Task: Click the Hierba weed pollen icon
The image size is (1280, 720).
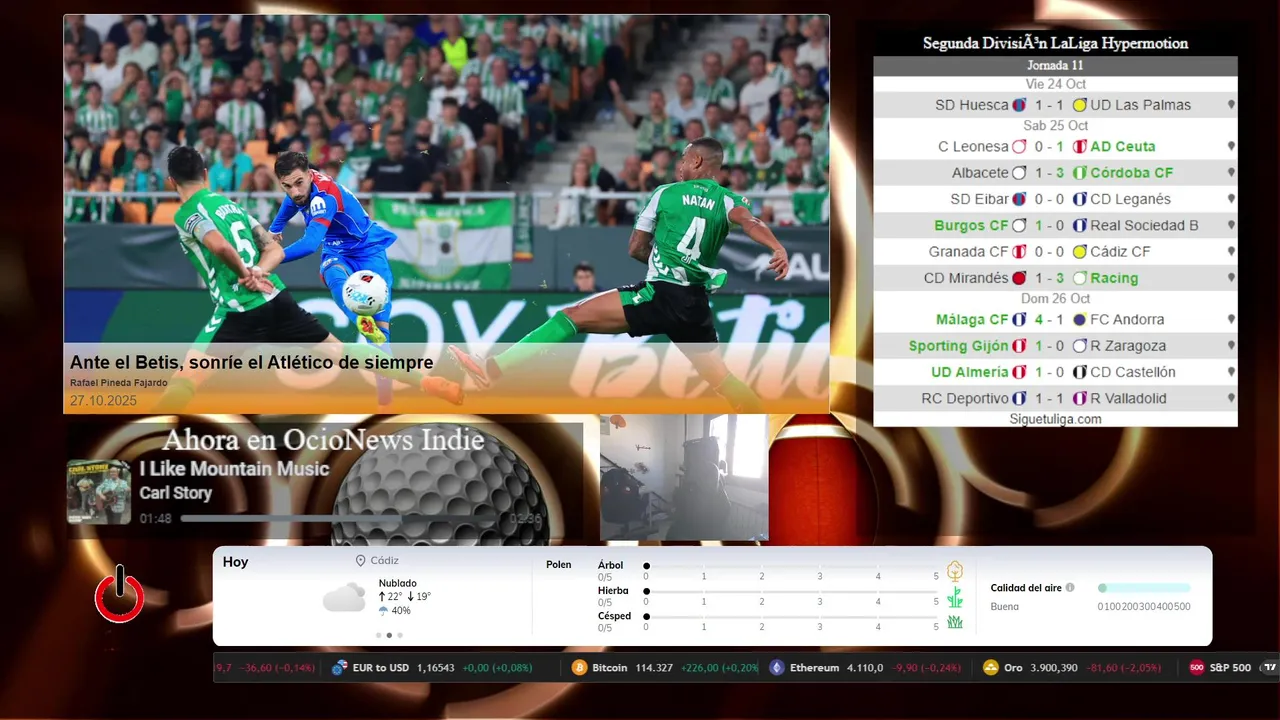Action: coord(955,597)
